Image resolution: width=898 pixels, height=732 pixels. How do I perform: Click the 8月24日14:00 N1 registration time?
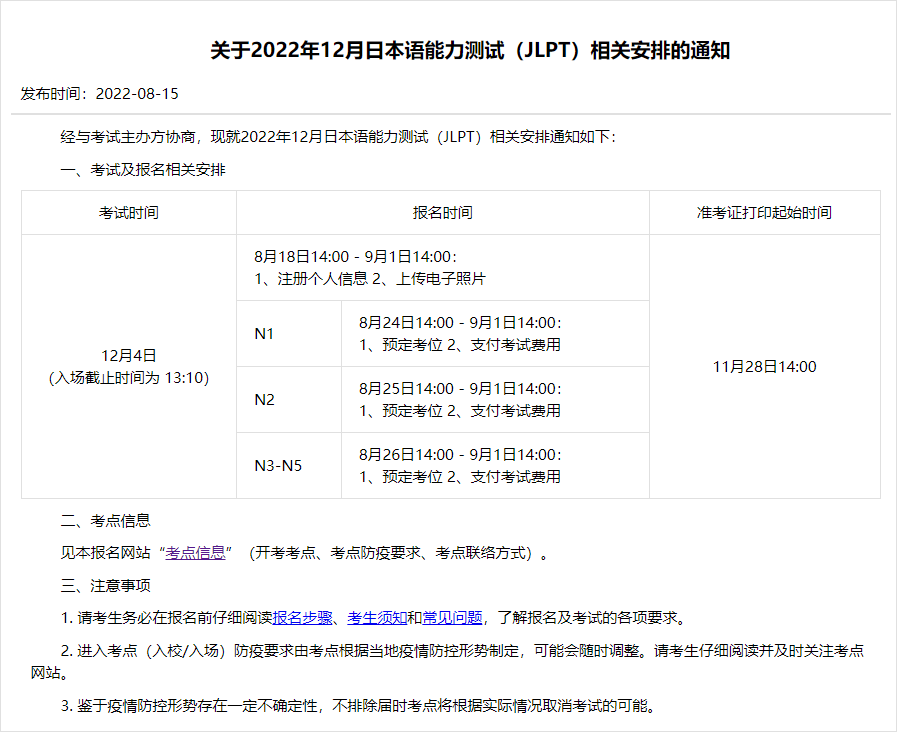[x=460, y=323]
